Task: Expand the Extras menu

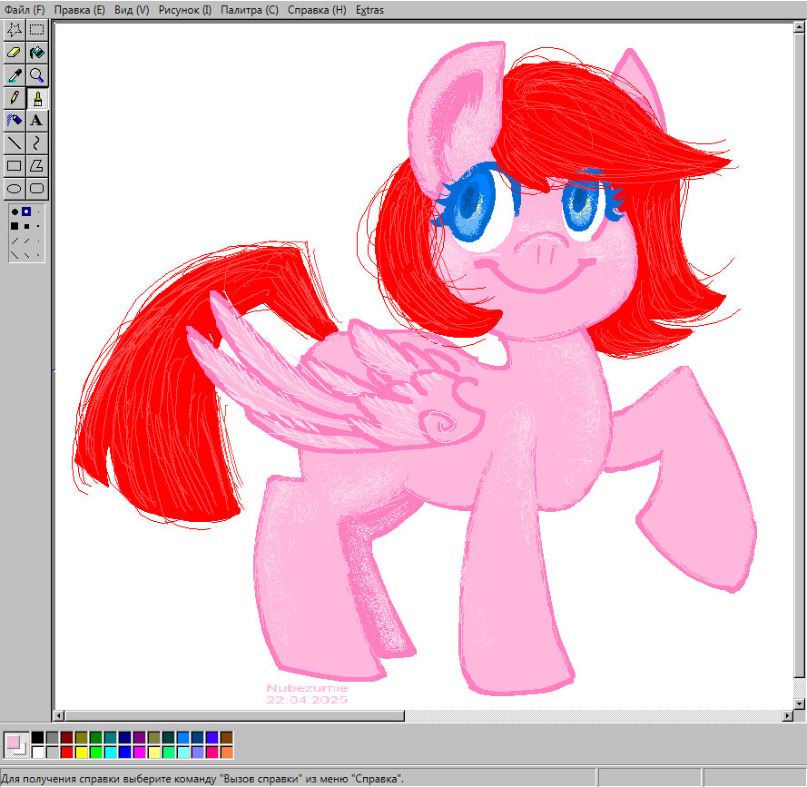Action: coord(370,10)
